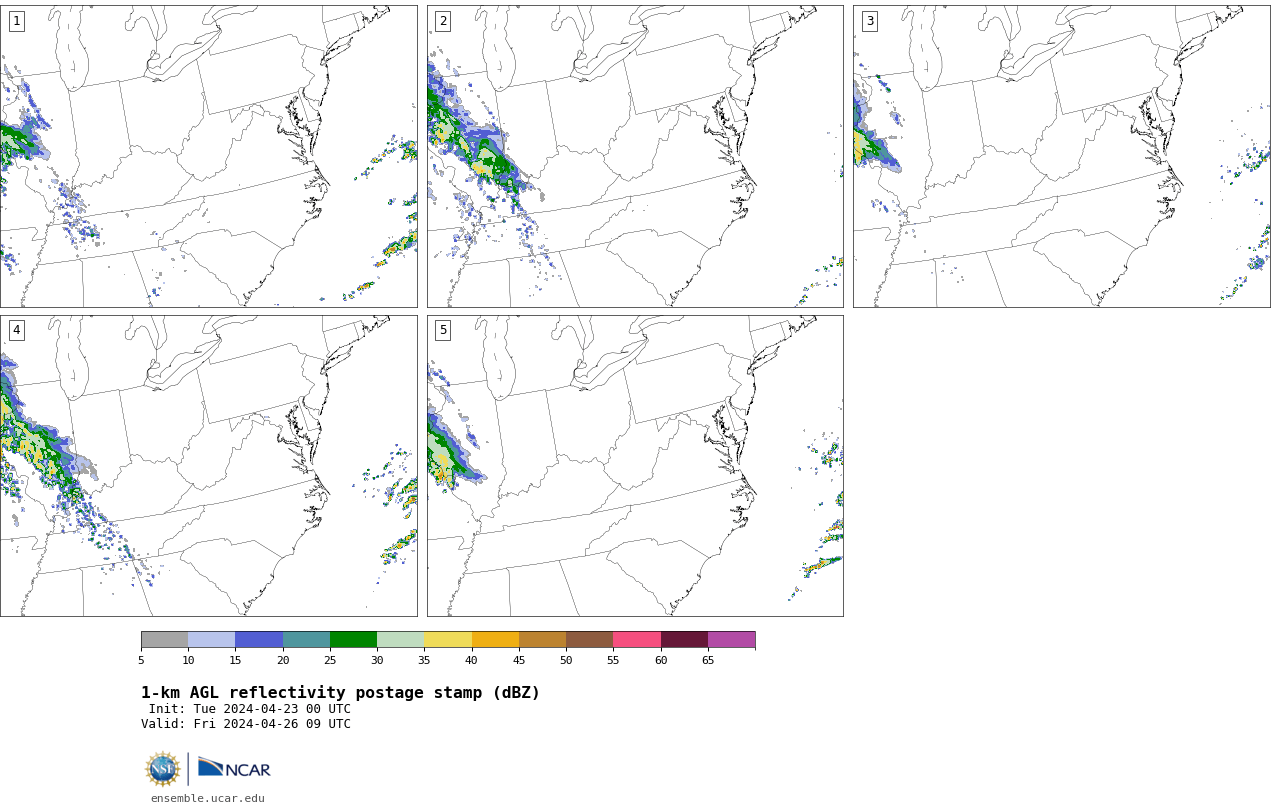This screenshot has width=1280, height=809.
Task: Click the colorbar tick label 20
Action: (283, 660)
